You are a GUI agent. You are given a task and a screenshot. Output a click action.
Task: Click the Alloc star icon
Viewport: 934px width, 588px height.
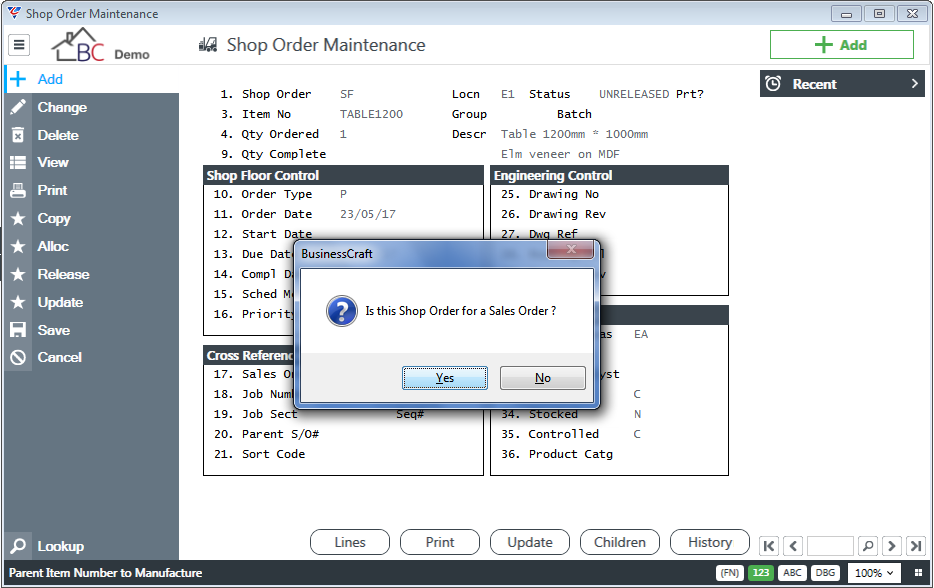(18, 246)
